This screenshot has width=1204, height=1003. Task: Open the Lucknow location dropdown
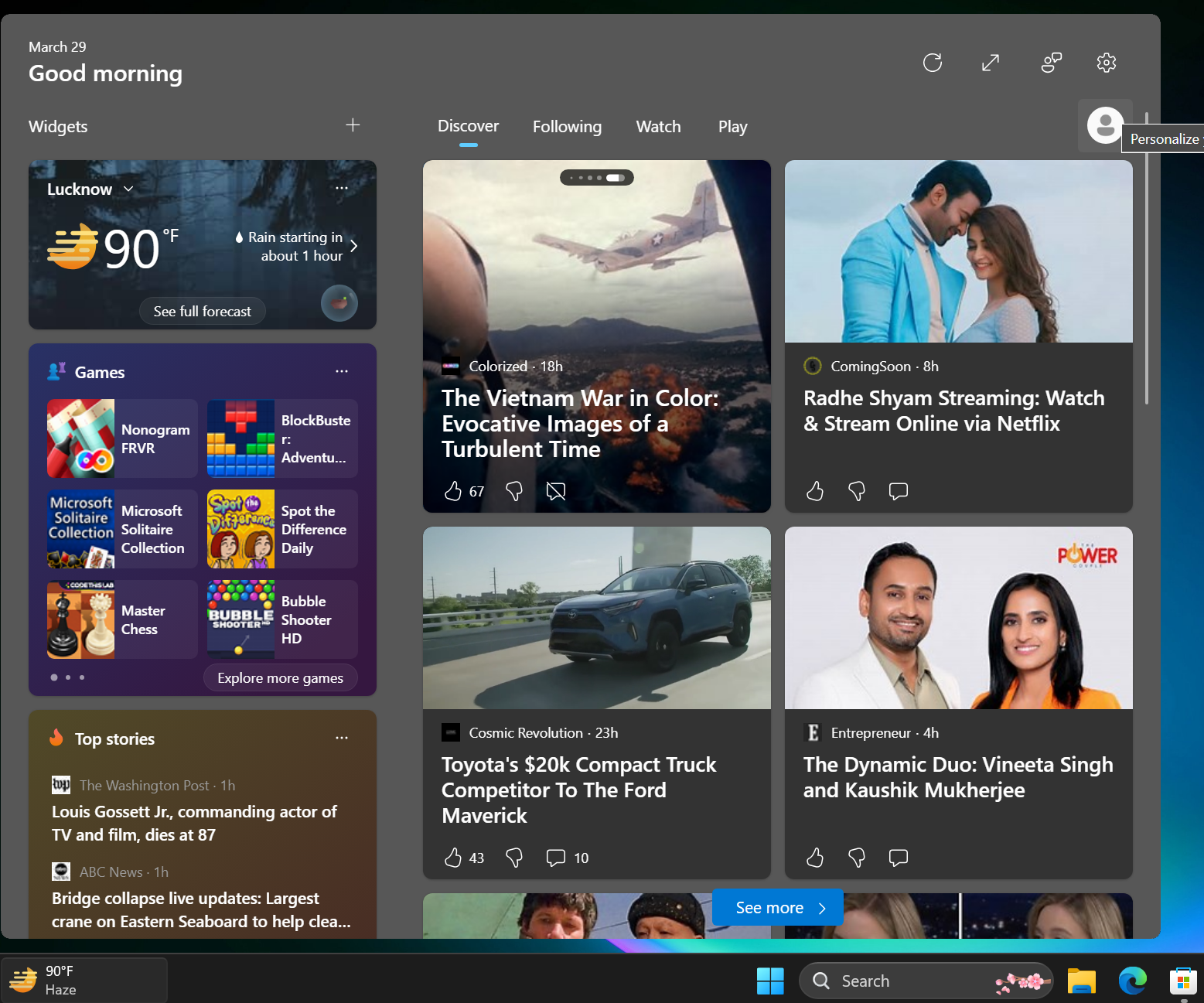(128, 189)
